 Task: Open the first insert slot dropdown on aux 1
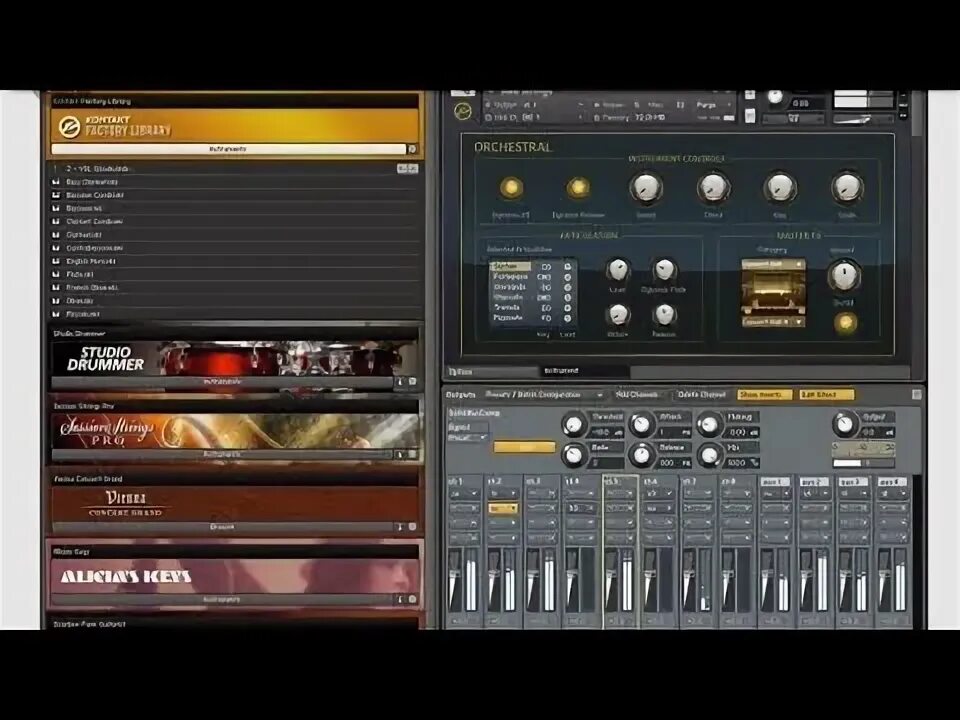coord(775,493)
